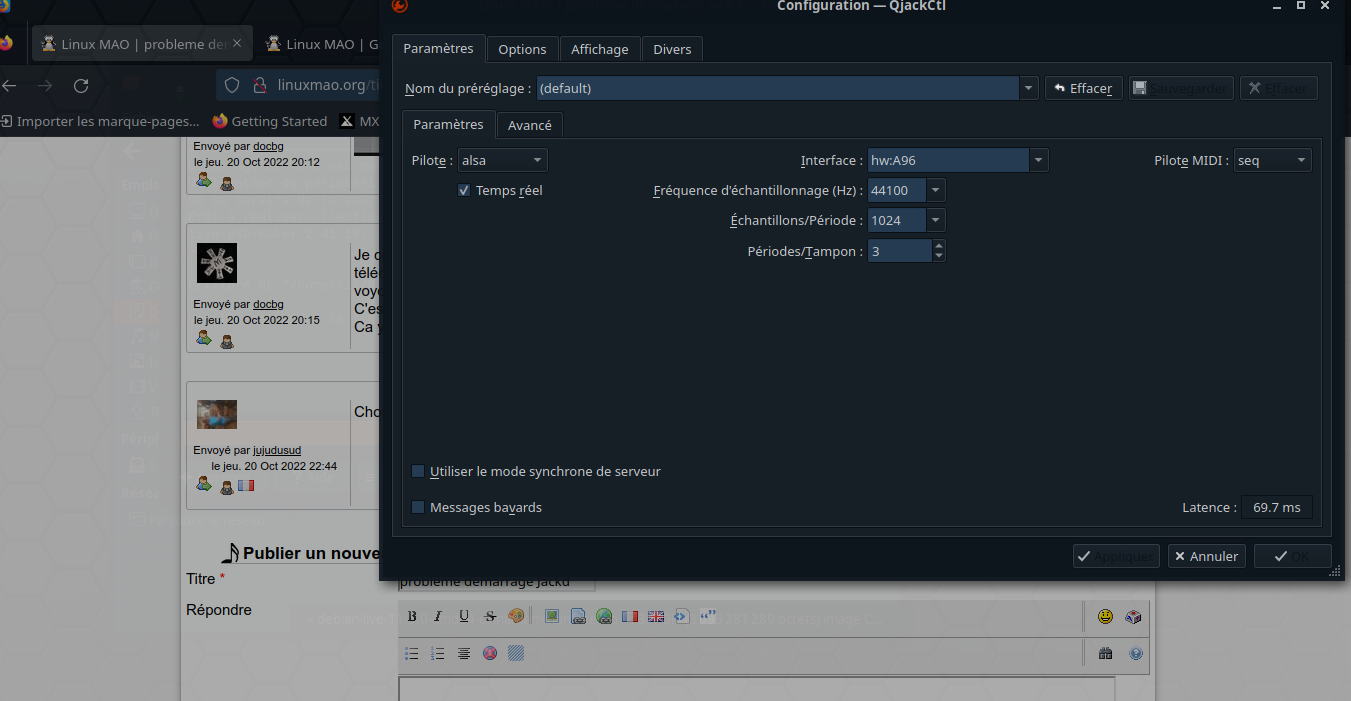This screenshot has height=701, width=1351.
Task: Click the Latence value 69.7 ms
Action: [1277, 507]
